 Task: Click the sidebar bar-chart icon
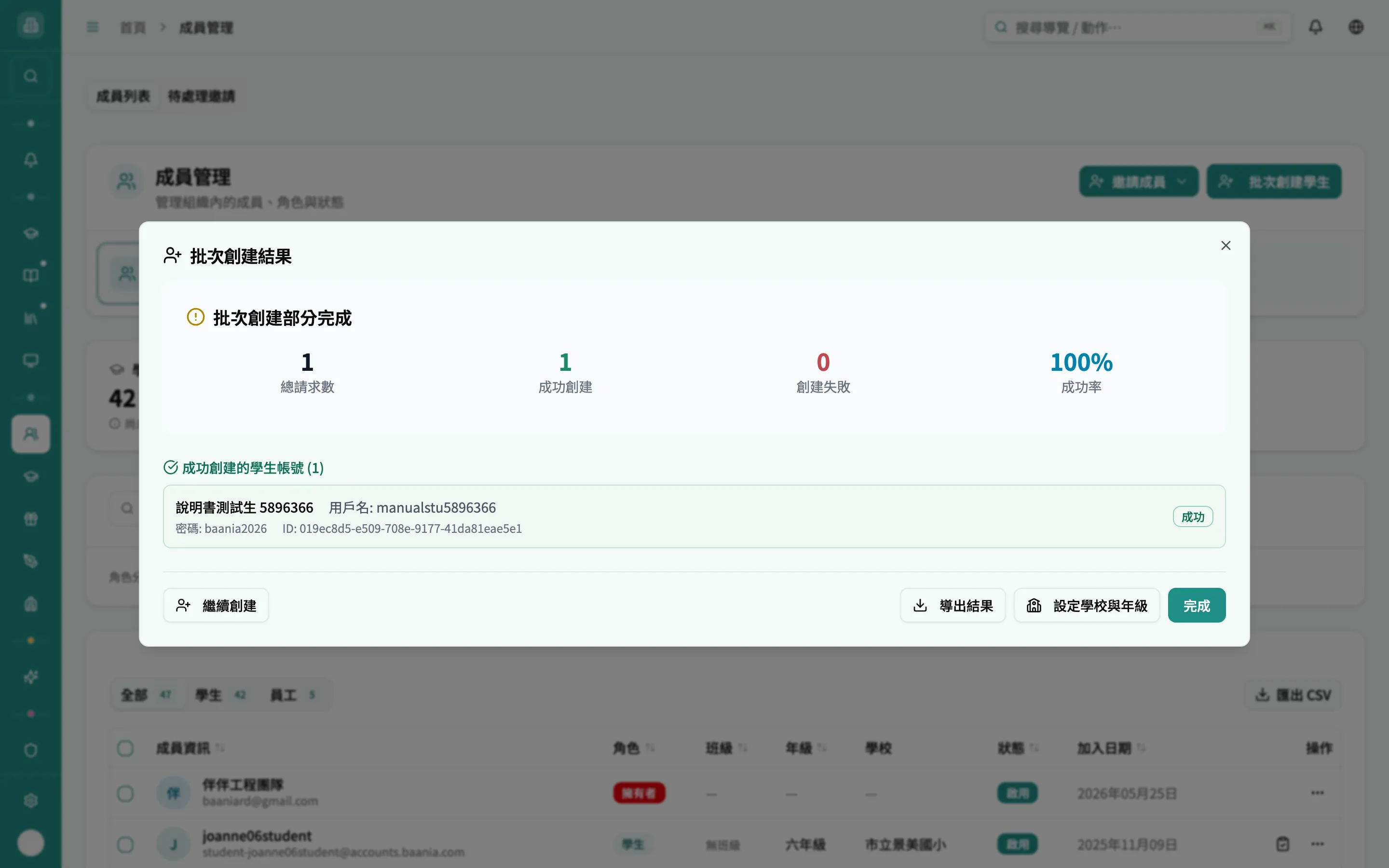(x=30, y=318)
